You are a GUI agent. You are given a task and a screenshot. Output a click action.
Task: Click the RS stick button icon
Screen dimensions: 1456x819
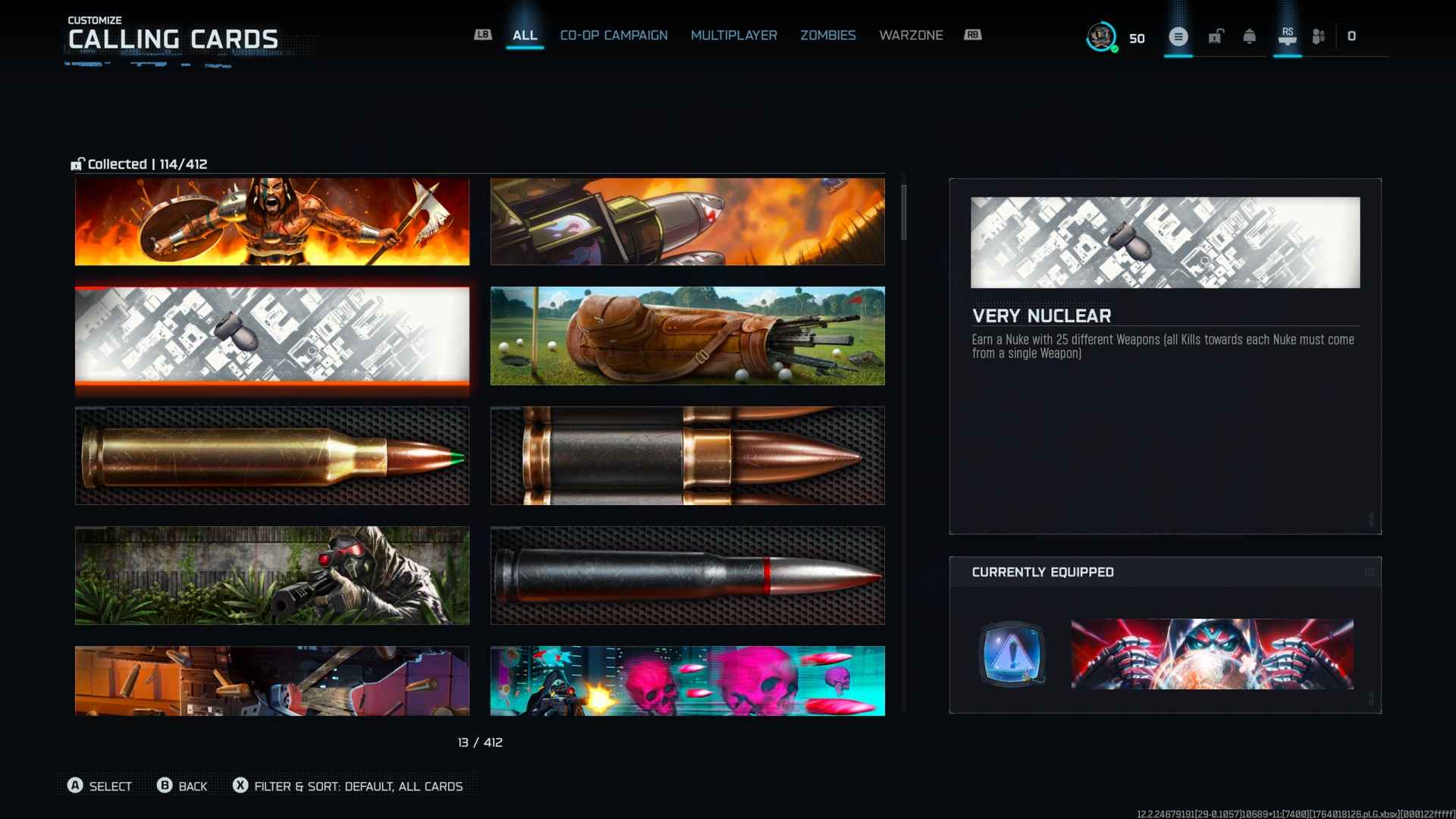click(1287, 36)
